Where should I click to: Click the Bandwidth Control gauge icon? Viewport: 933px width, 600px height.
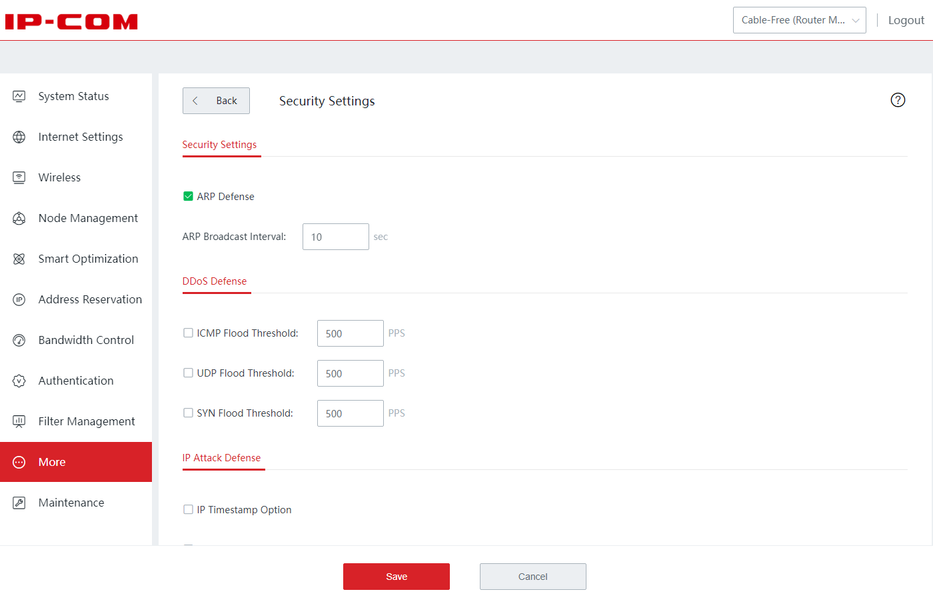(18, 340)
